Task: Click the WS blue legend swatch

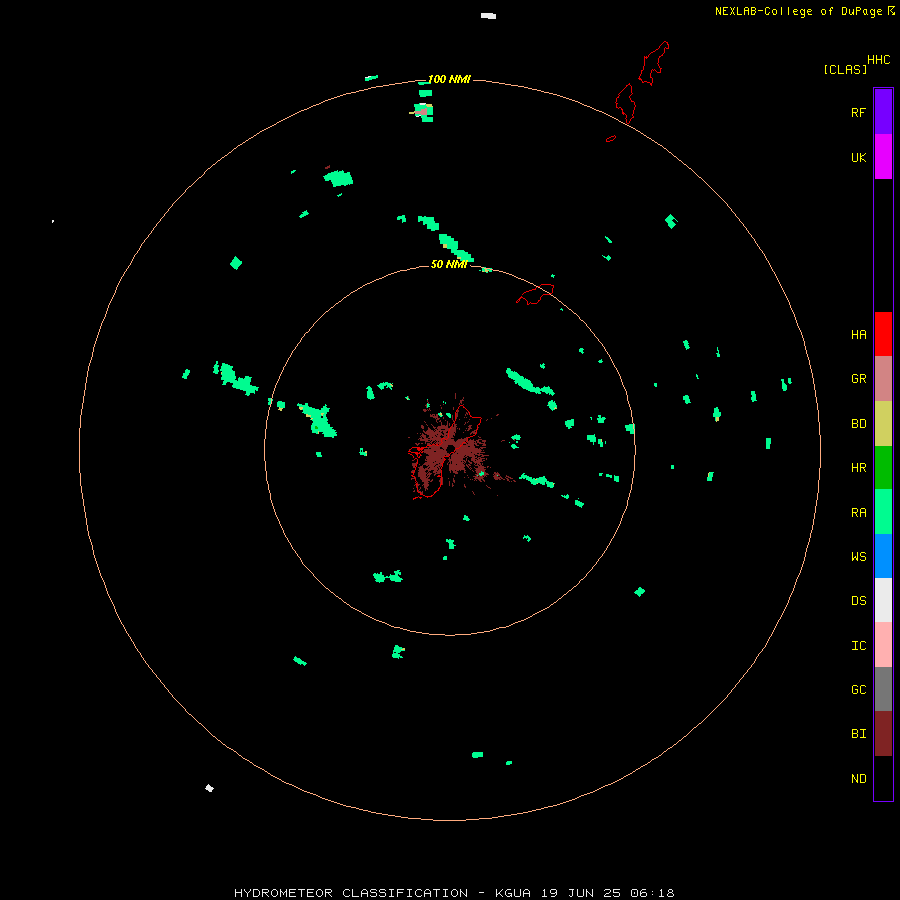Action: [883, 556]
